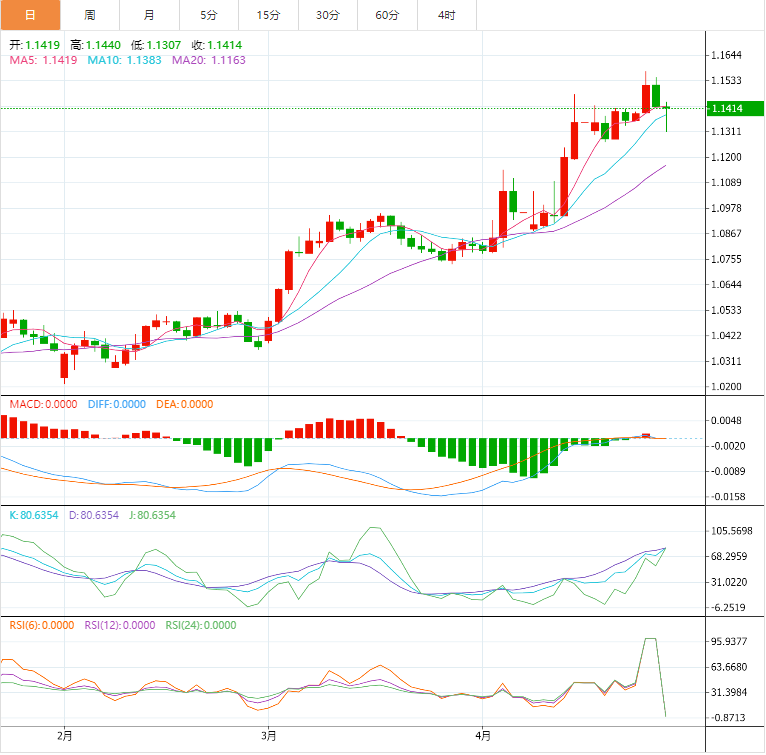This screenshot has width=766, height=755.
Task: Click the 1.1644 price axis label
Action: pyautogui.click(x=727, y=55)
